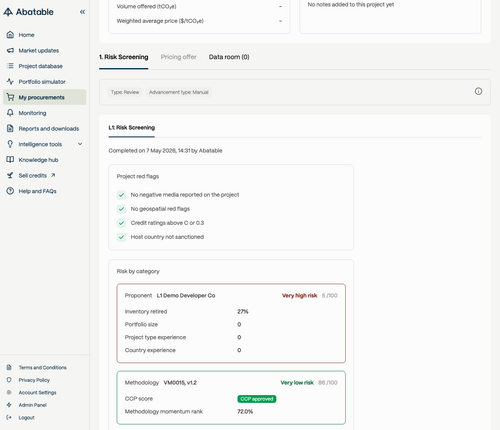This screenshot has height=430, width=500.
Task: Click the 5 /100 proponent score
Action: [329, 295]
